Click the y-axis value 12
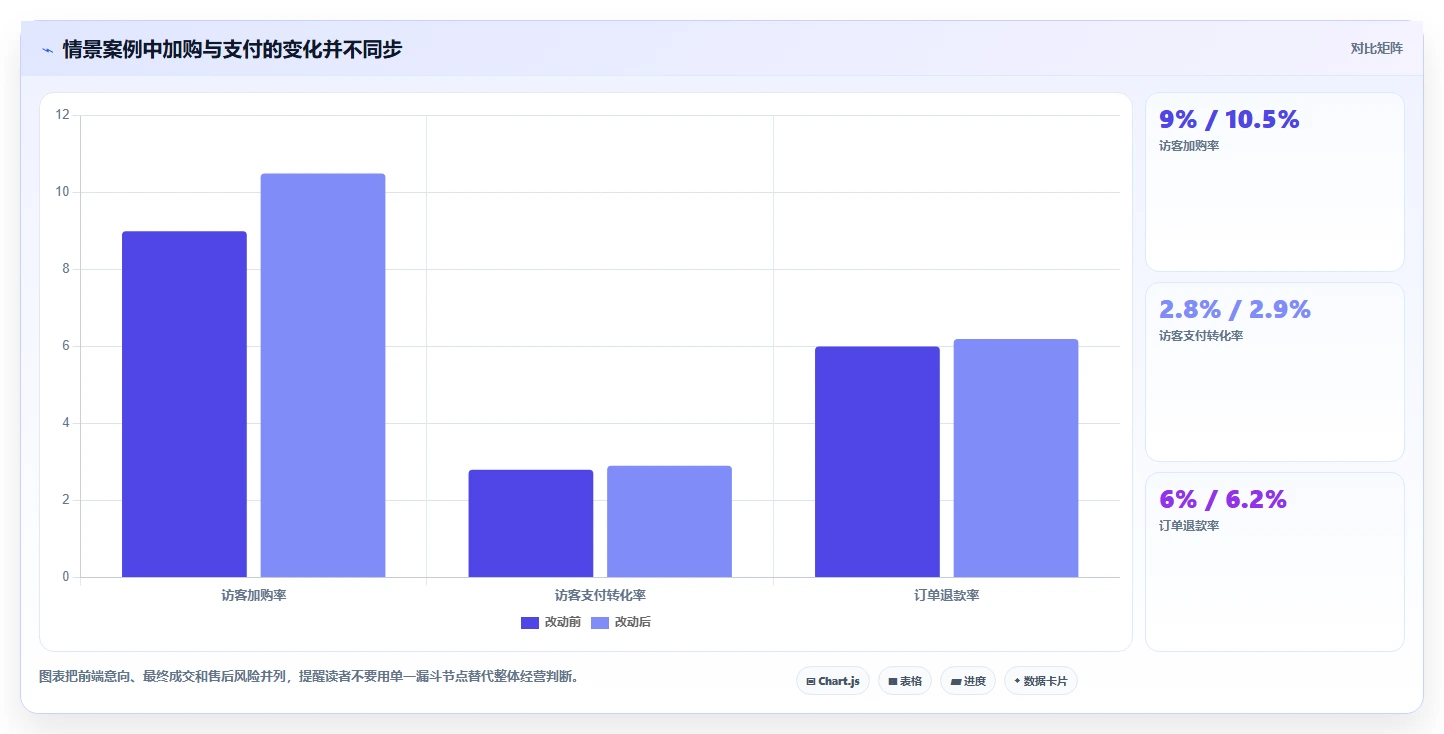The image size is (1444, 734). tap(63, 115)
